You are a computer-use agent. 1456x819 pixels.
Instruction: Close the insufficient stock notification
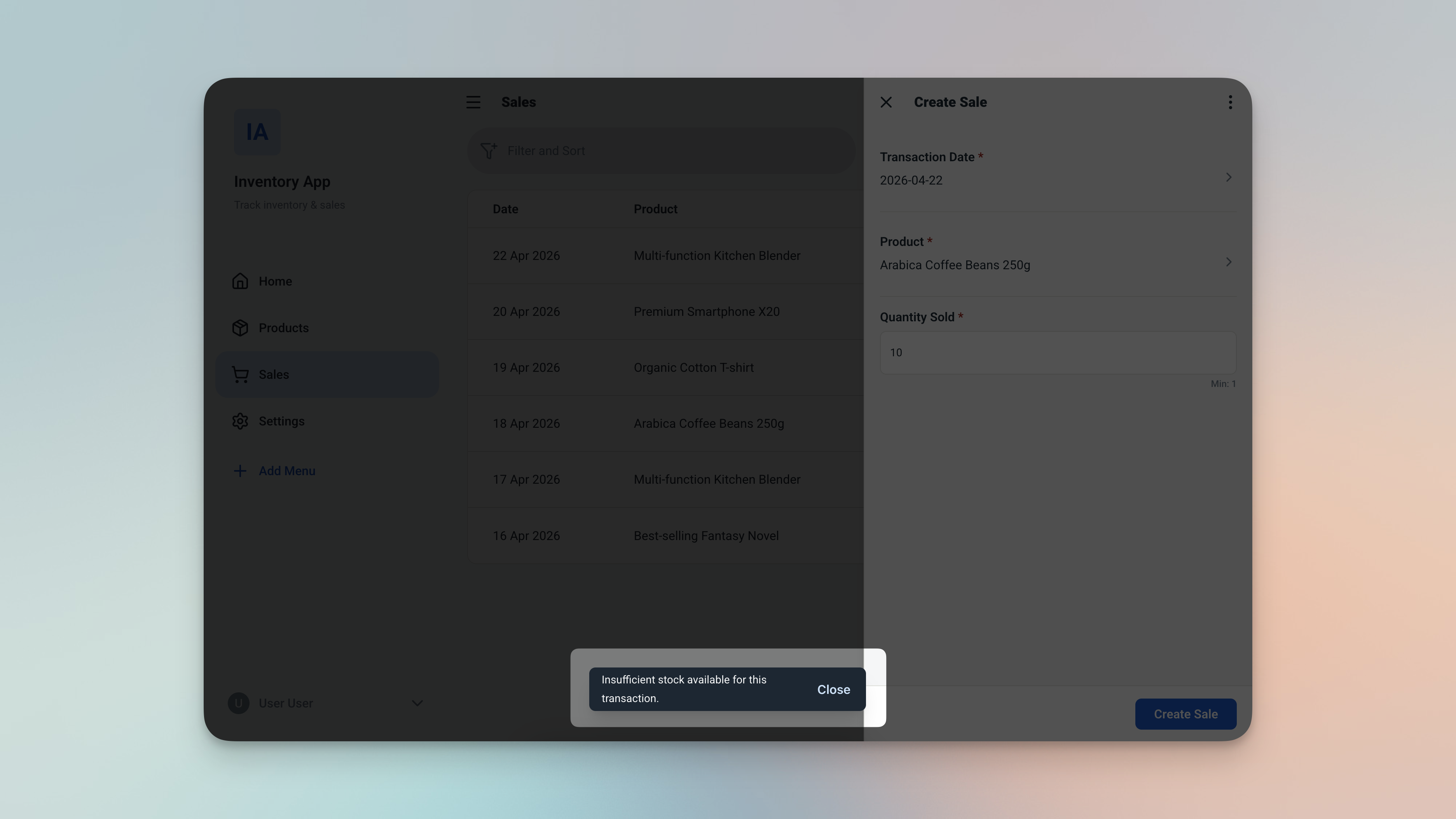(833, 690)
